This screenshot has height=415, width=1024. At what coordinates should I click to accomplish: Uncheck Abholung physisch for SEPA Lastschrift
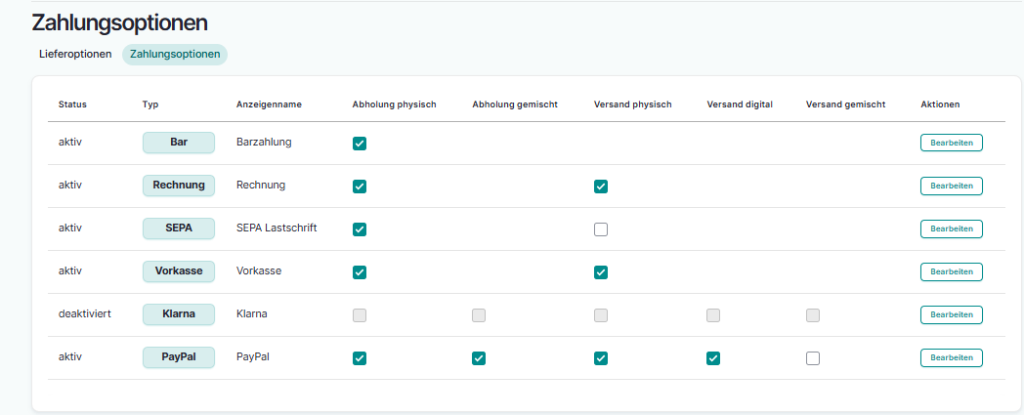pyautogui.click(x=360, y=229)
